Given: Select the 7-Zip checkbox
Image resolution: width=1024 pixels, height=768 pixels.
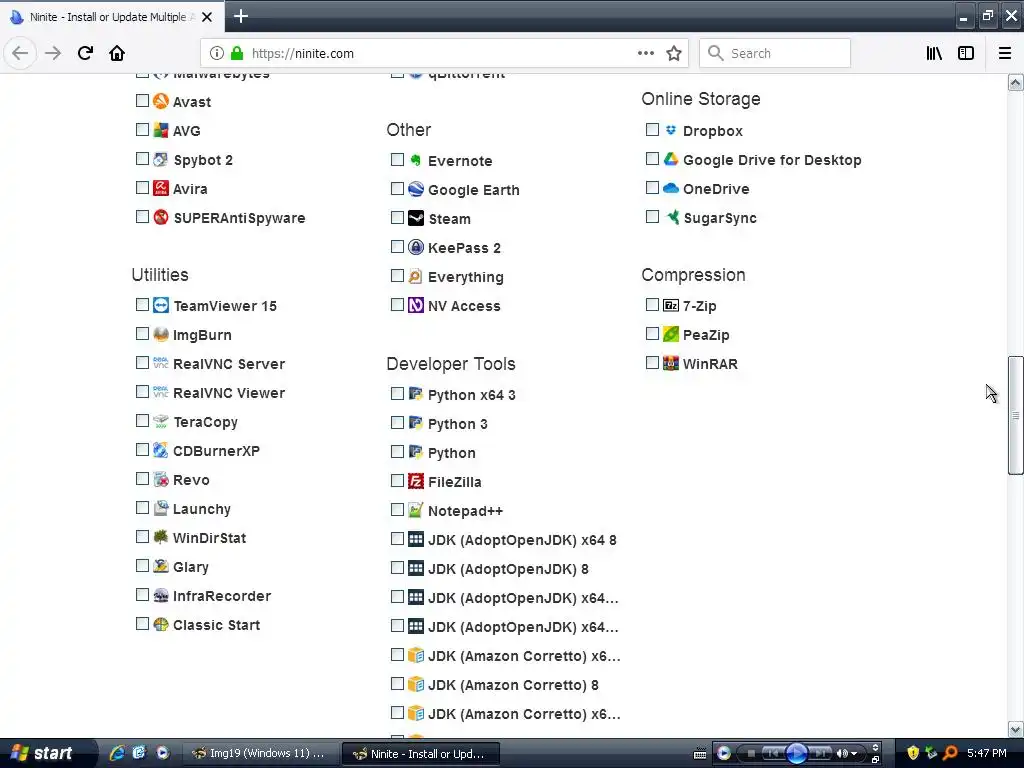Looking at the screenshot, I should (652, 304).
